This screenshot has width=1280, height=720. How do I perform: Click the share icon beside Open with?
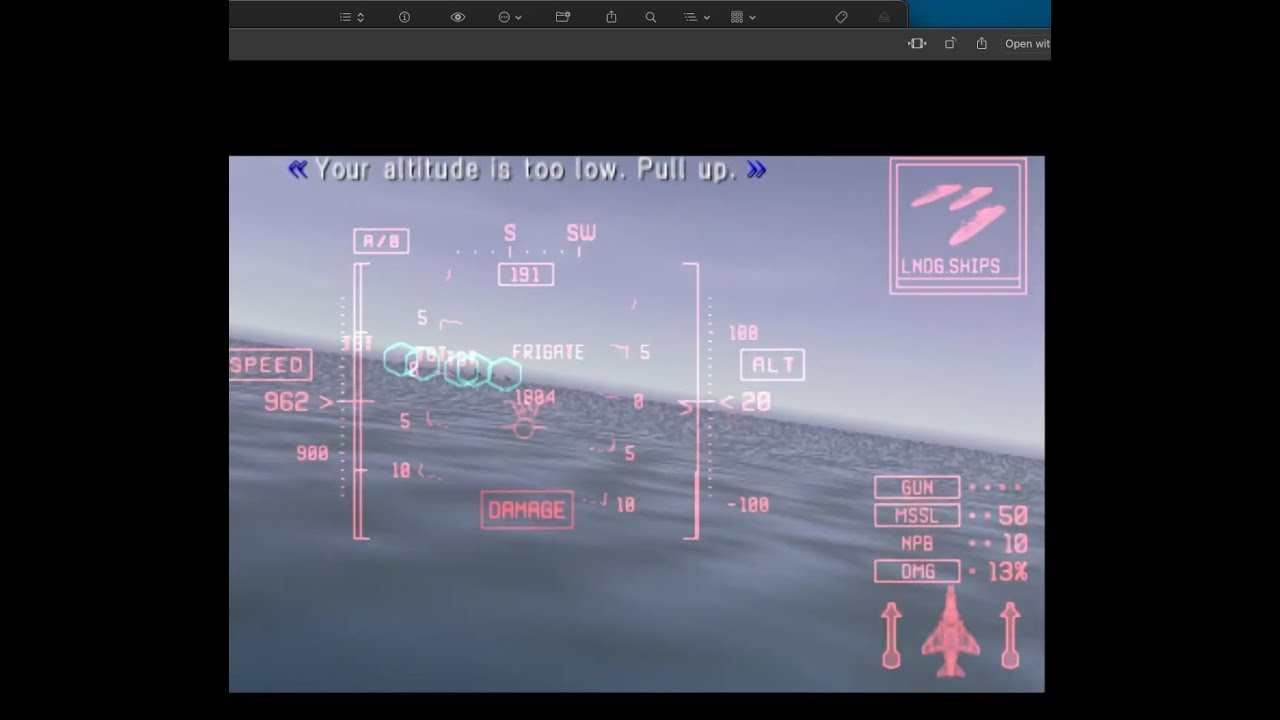click(982, 43)
